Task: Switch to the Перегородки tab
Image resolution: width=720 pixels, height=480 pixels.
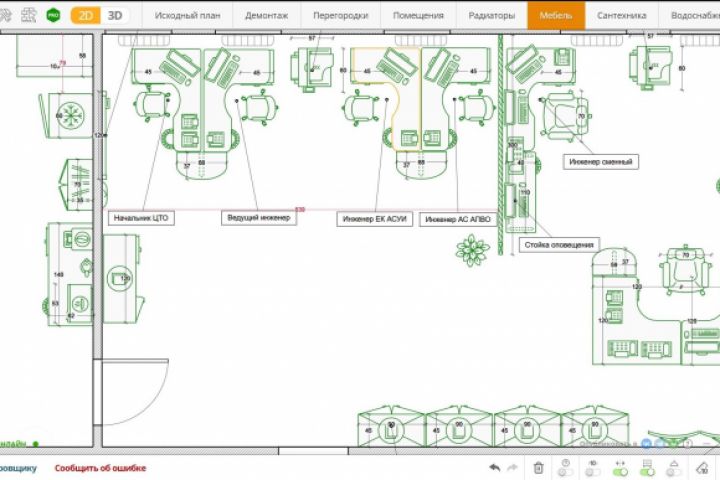Action: click(x=341, y=16)
